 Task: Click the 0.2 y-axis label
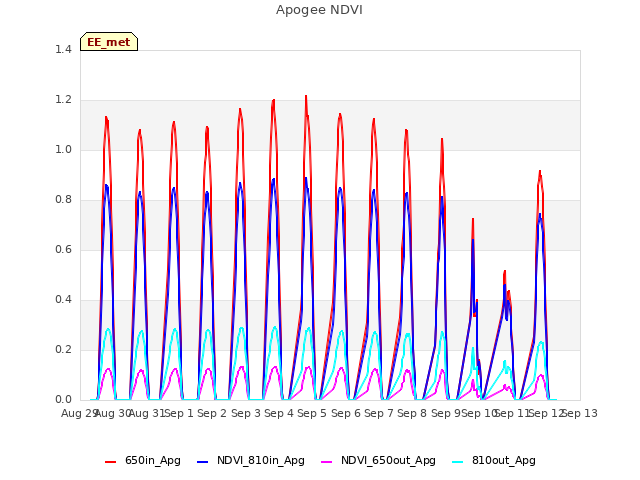63,350
